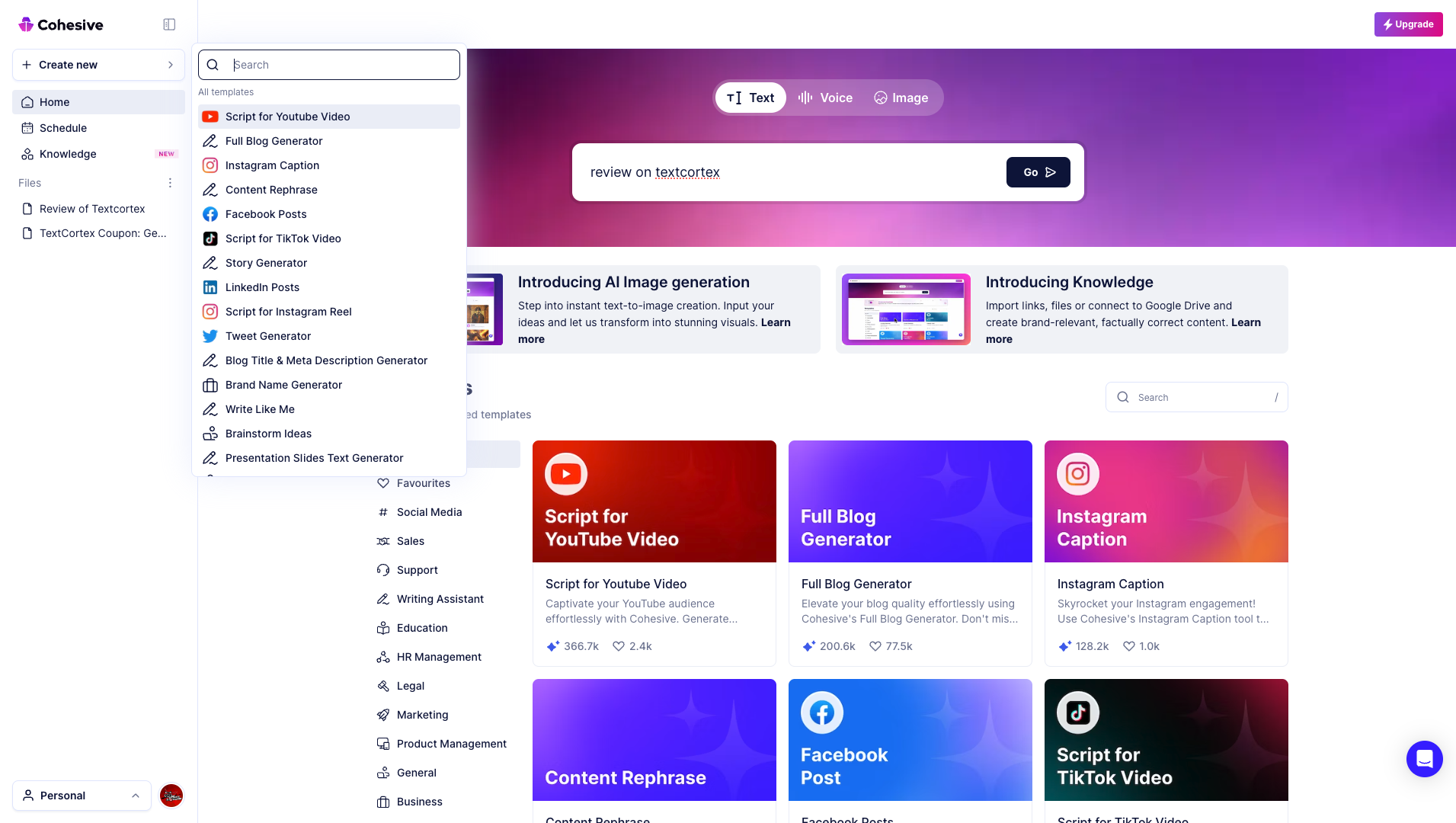Select Text mode toggle

click(x=750, y=98)
